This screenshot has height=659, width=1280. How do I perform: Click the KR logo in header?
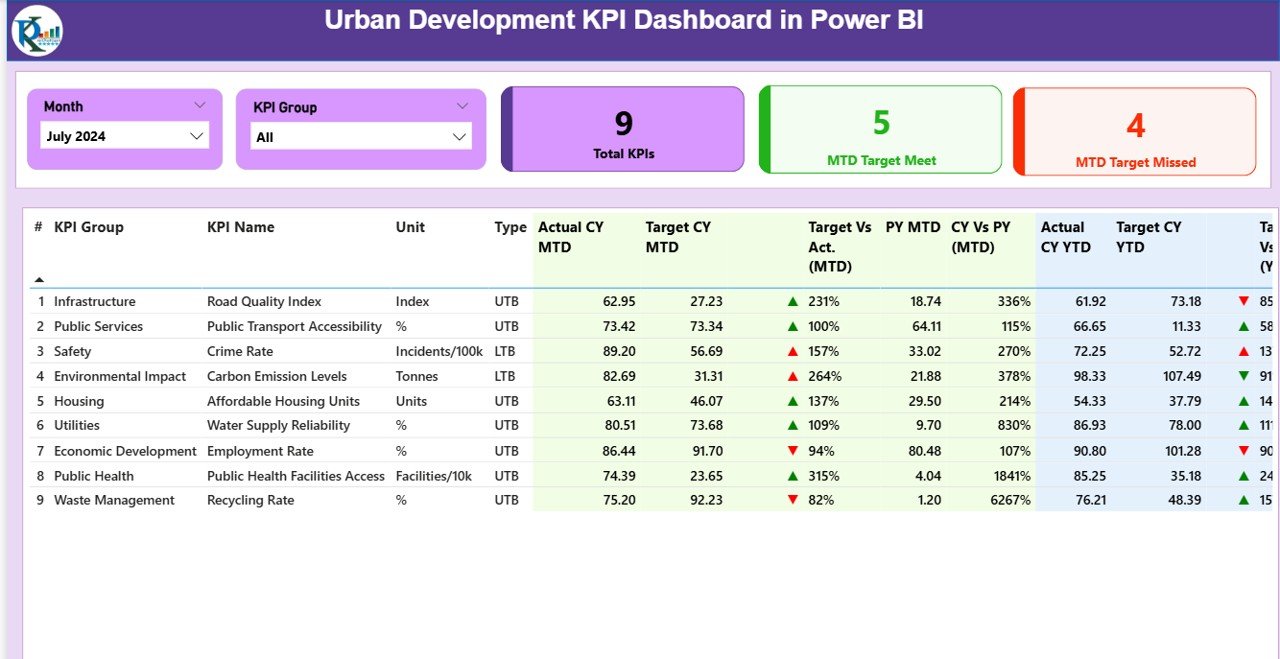tap(37, 30)
